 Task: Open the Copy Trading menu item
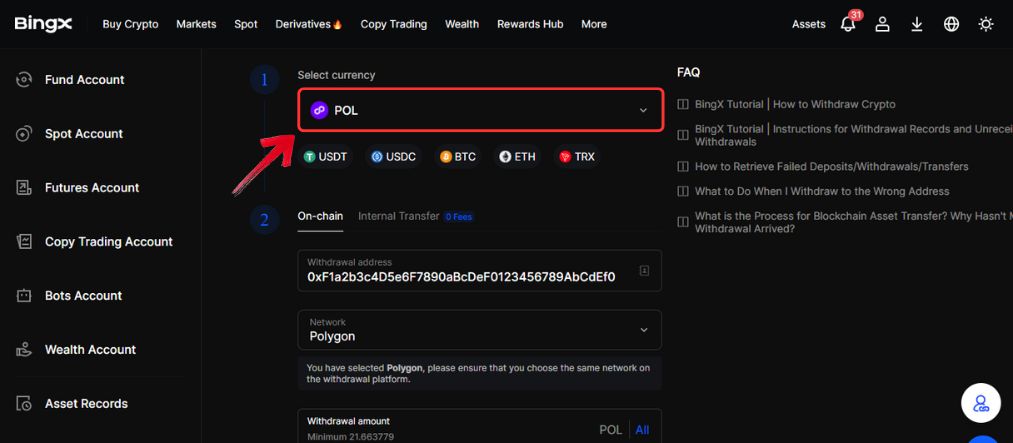click(x=393, y=24)
